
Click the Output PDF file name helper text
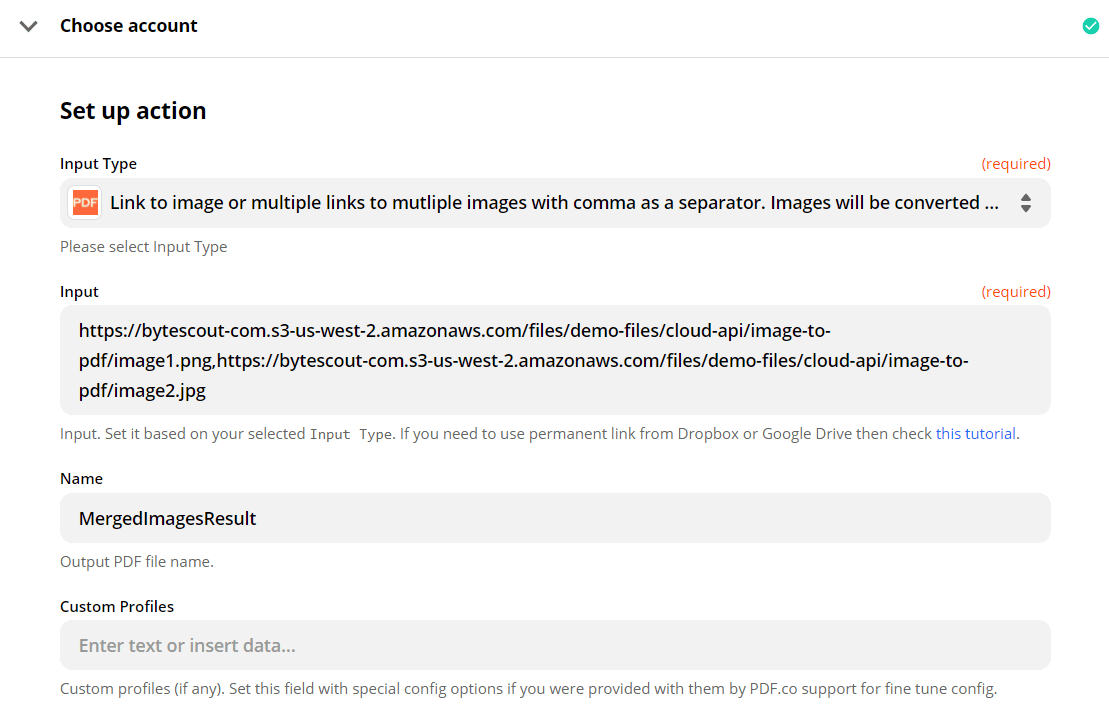[x=134, y=561]
